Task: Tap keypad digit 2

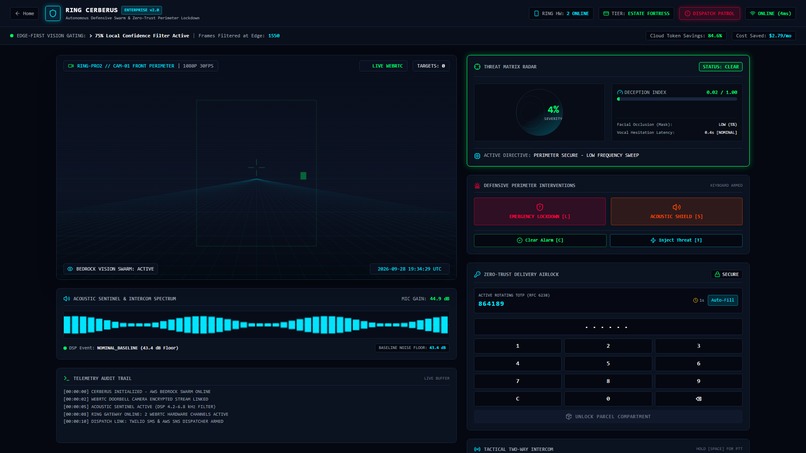Action: click(608, 346)
